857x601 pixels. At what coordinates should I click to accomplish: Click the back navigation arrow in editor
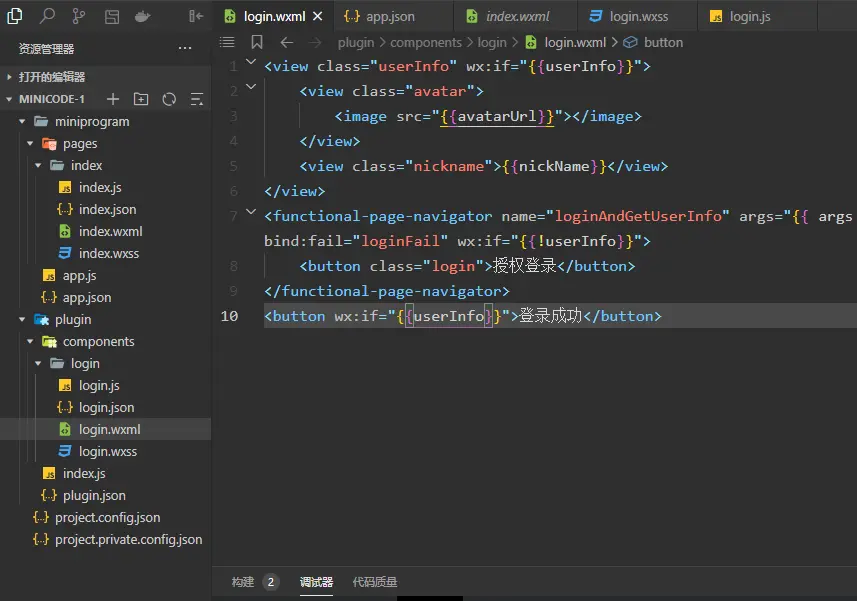[286, 42]
